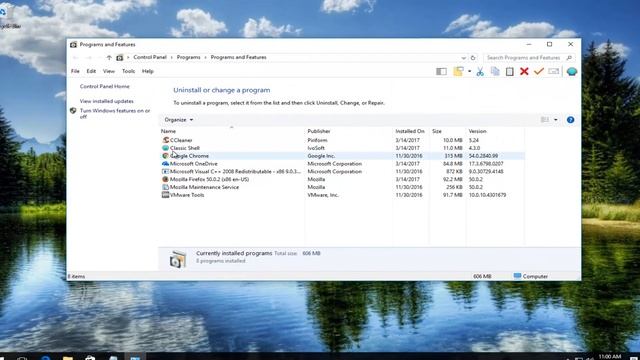Screen dimensions: 640x360
Task: Click the checkmark Properties icon
Action: coord(539,71)
